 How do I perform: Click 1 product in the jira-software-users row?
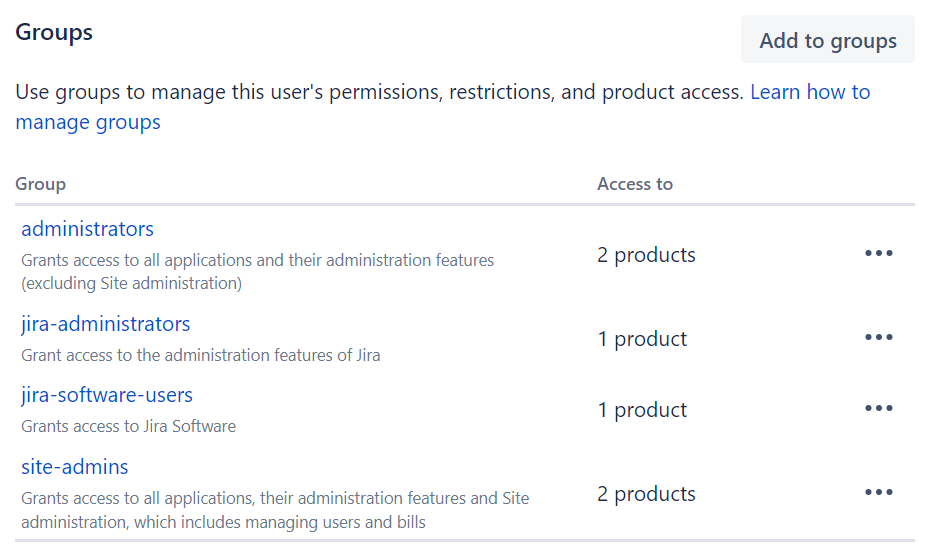pyautogui.click(x=642, y=410)
